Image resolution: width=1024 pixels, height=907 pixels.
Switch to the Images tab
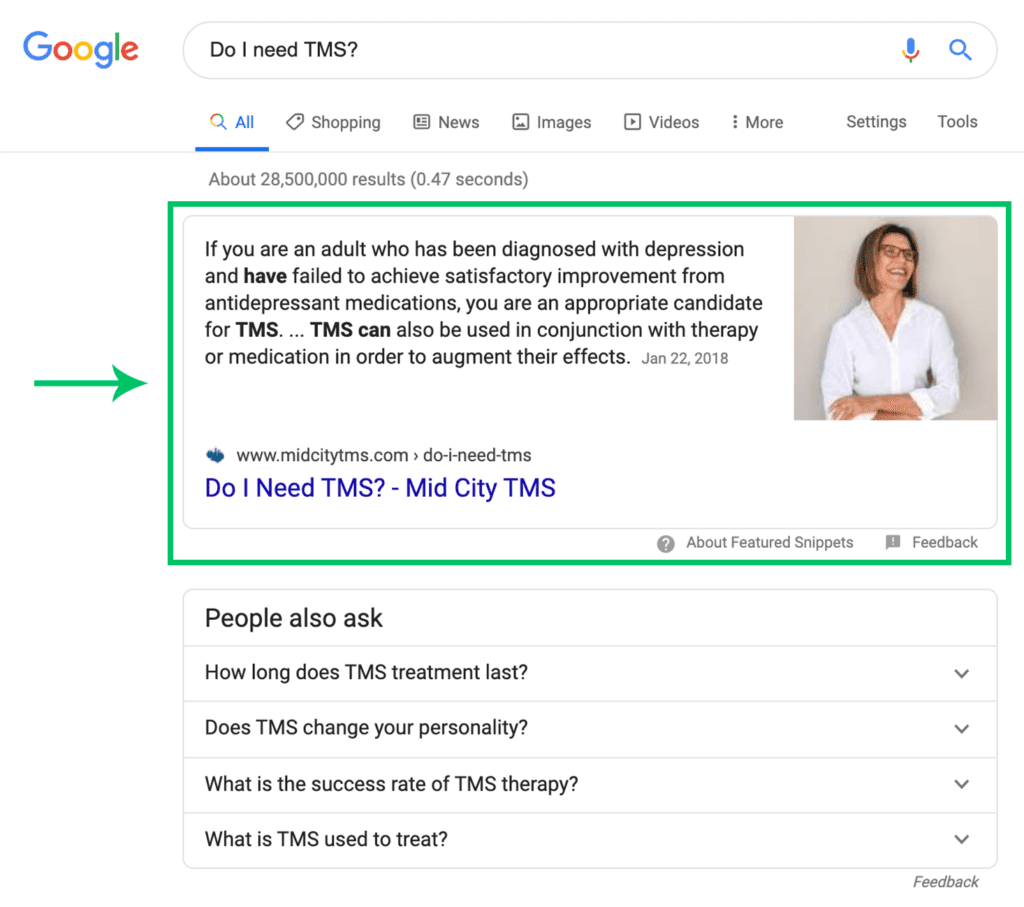(552, 122)
